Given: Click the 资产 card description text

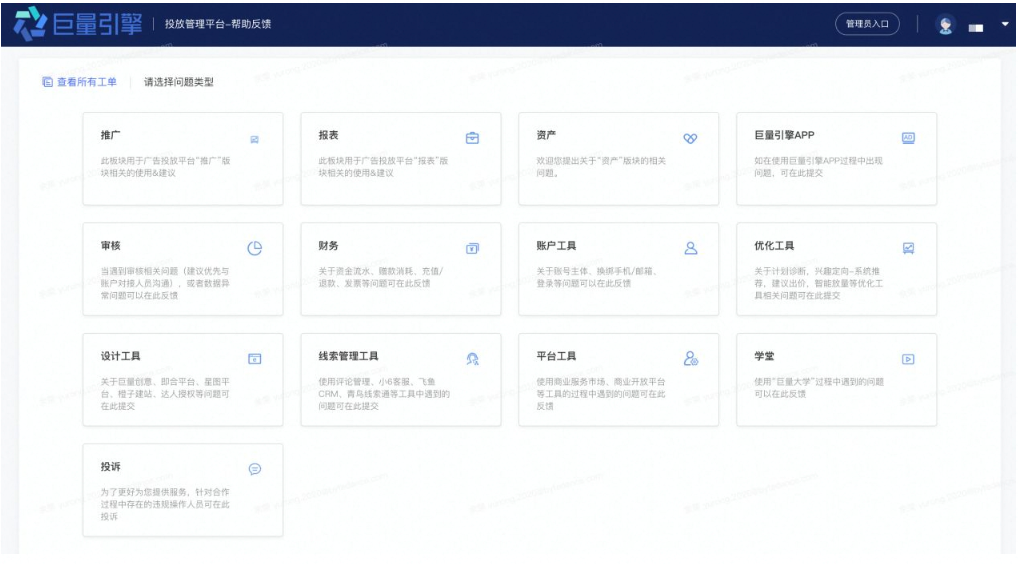Looking at the screenshot, I should pos(601,167).
